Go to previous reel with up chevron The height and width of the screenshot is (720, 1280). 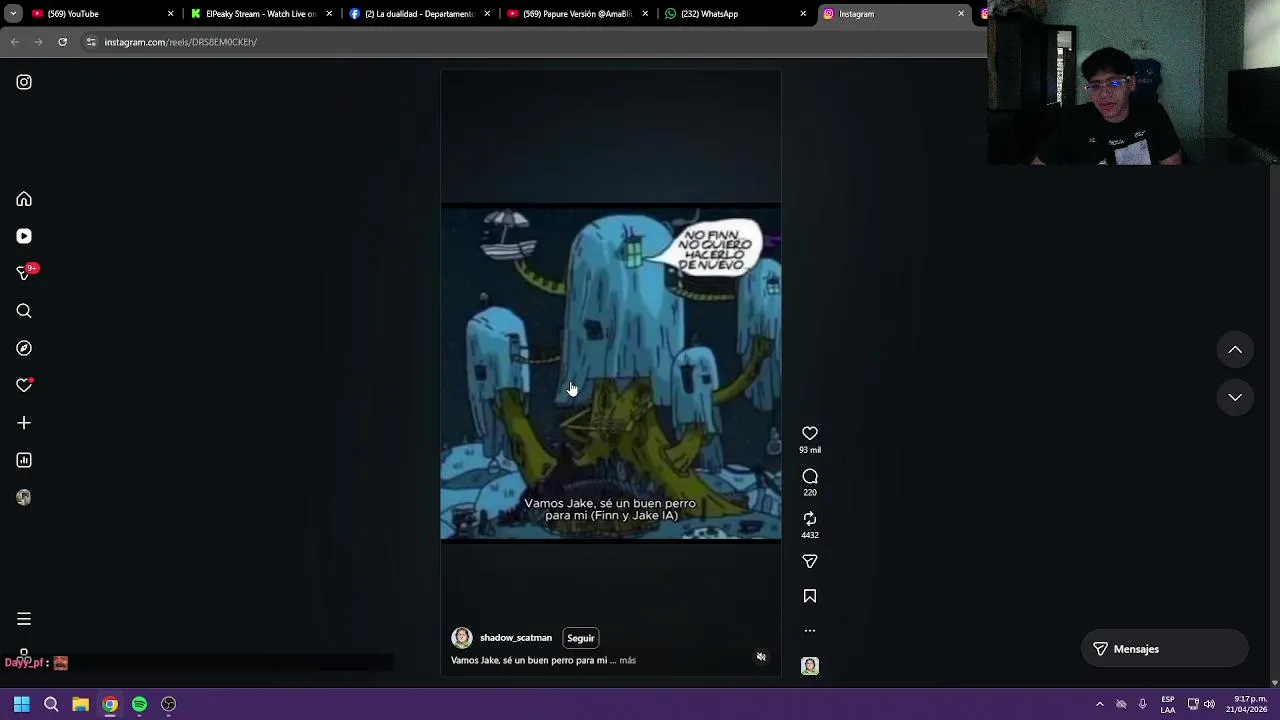click(x=1235, y=350)
